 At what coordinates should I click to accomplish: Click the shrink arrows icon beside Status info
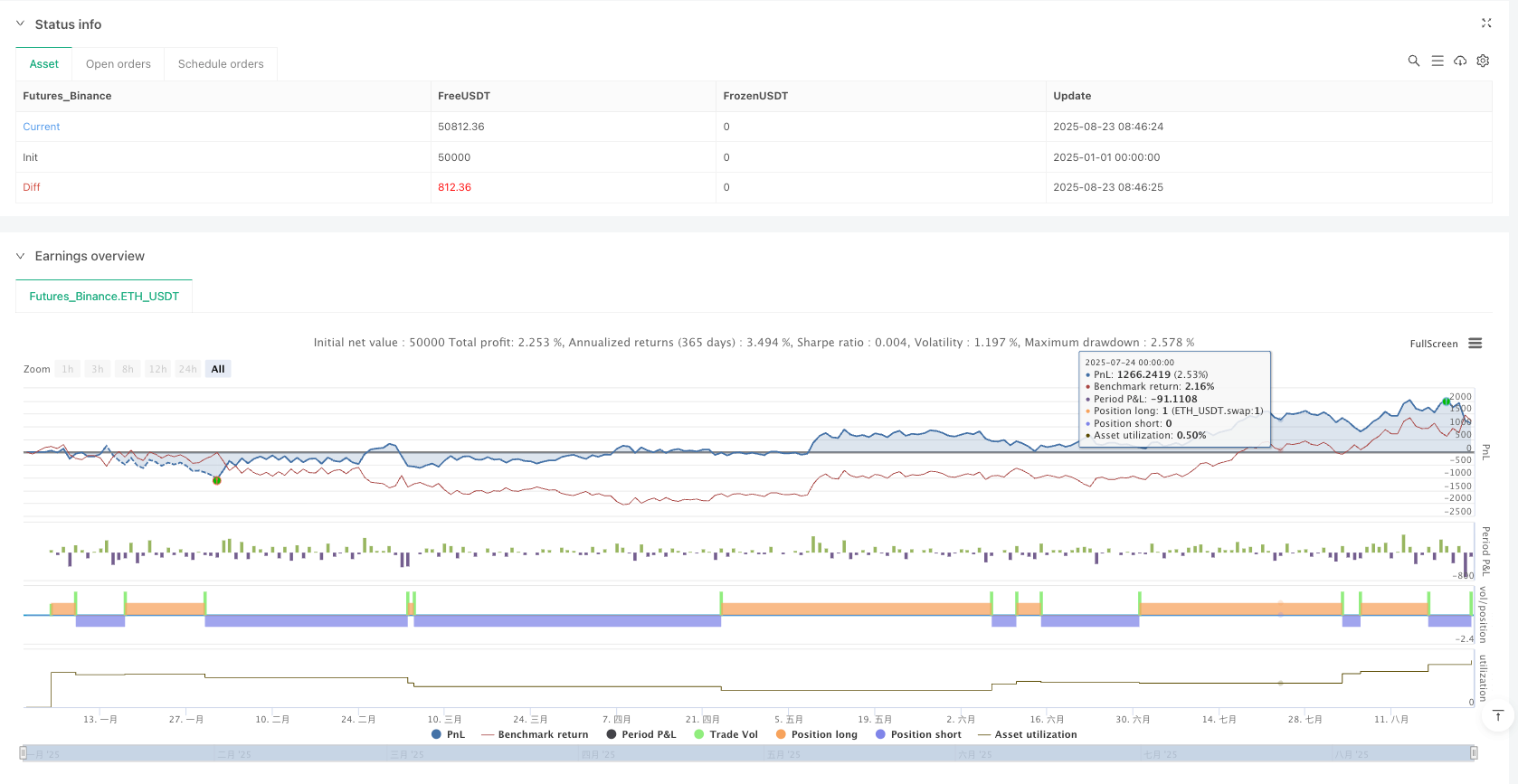(x=1485, y=24)
